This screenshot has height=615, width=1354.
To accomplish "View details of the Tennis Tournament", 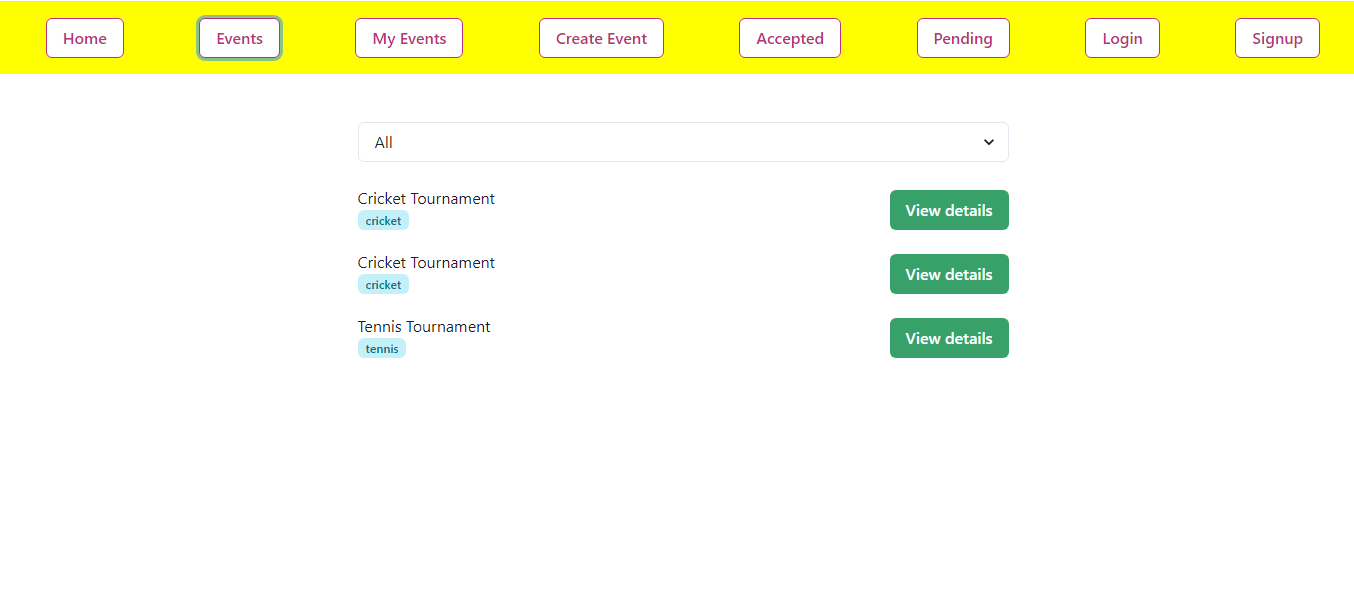I will [x=949, y=337].
